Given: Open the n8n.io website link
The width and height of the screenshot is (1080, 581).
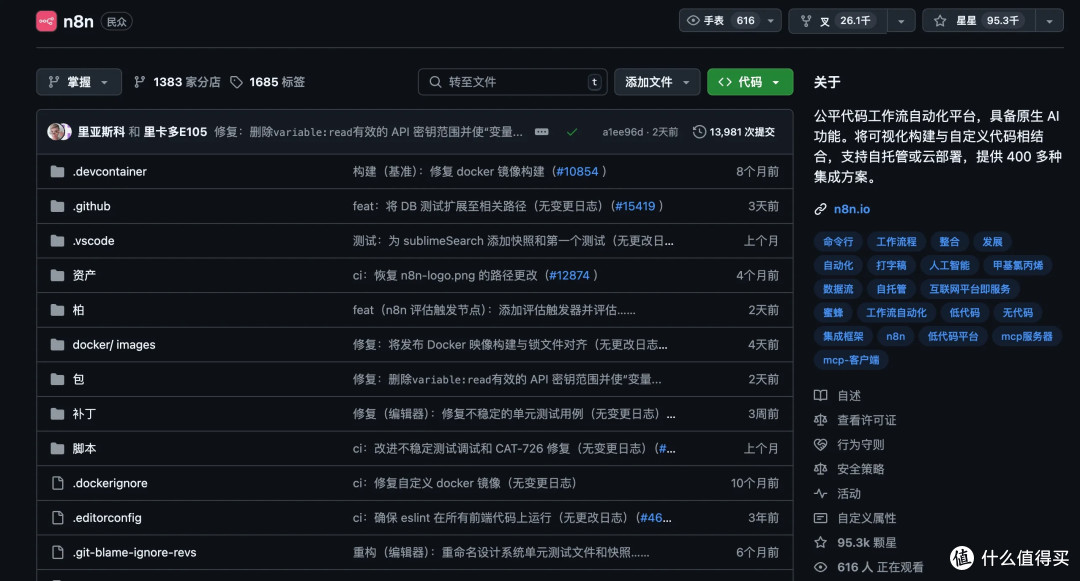Looking at the screenshot, I should coord(852,209).
